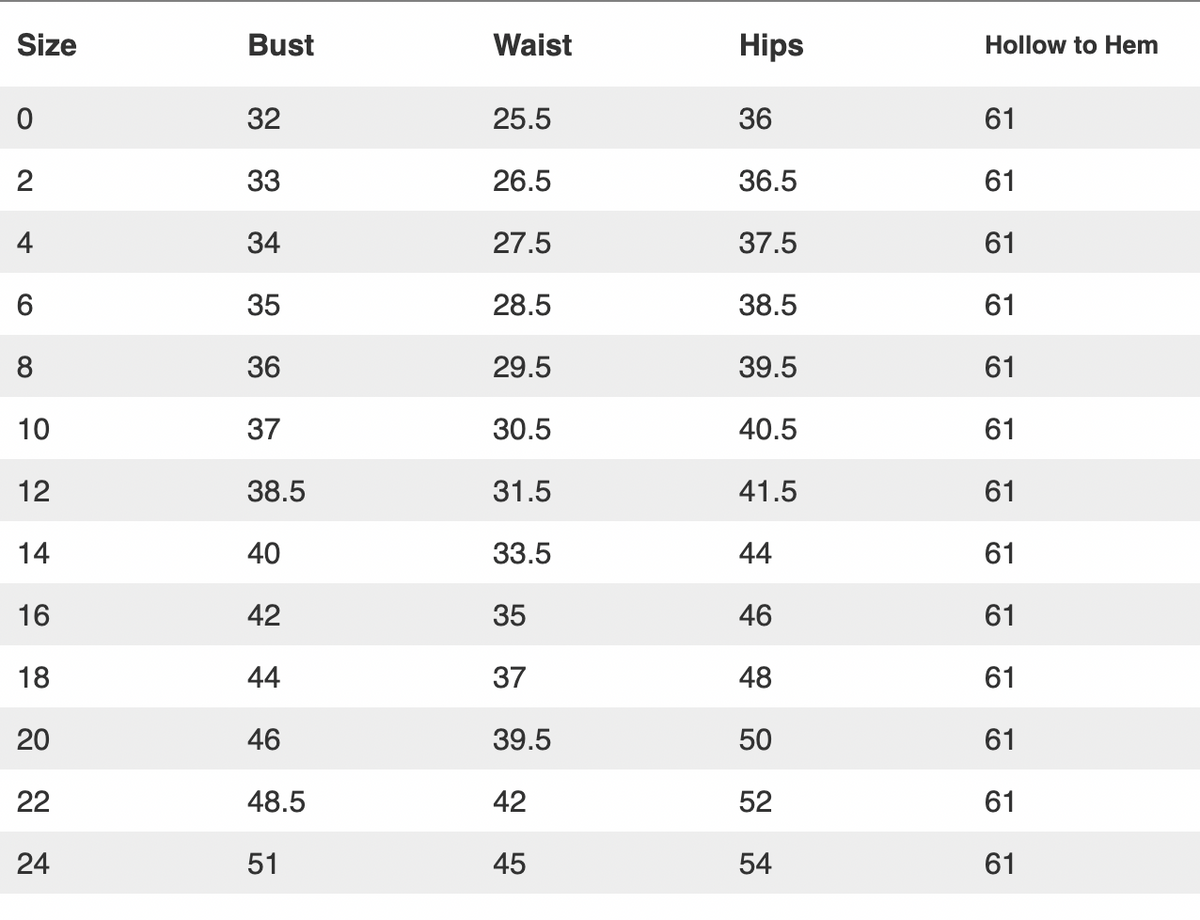Select the size 12 row label

33,491
